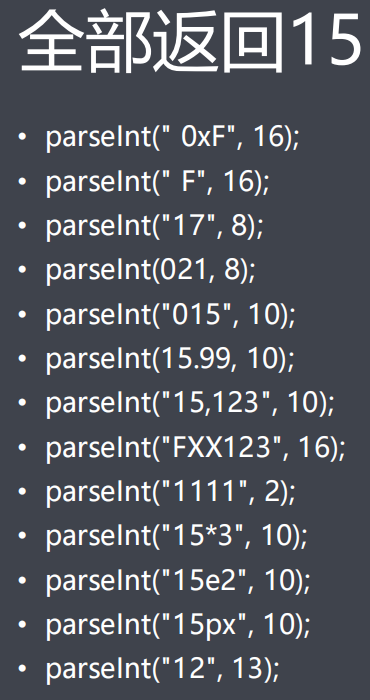Click the string "FXX123" in the list

[219, 446]
